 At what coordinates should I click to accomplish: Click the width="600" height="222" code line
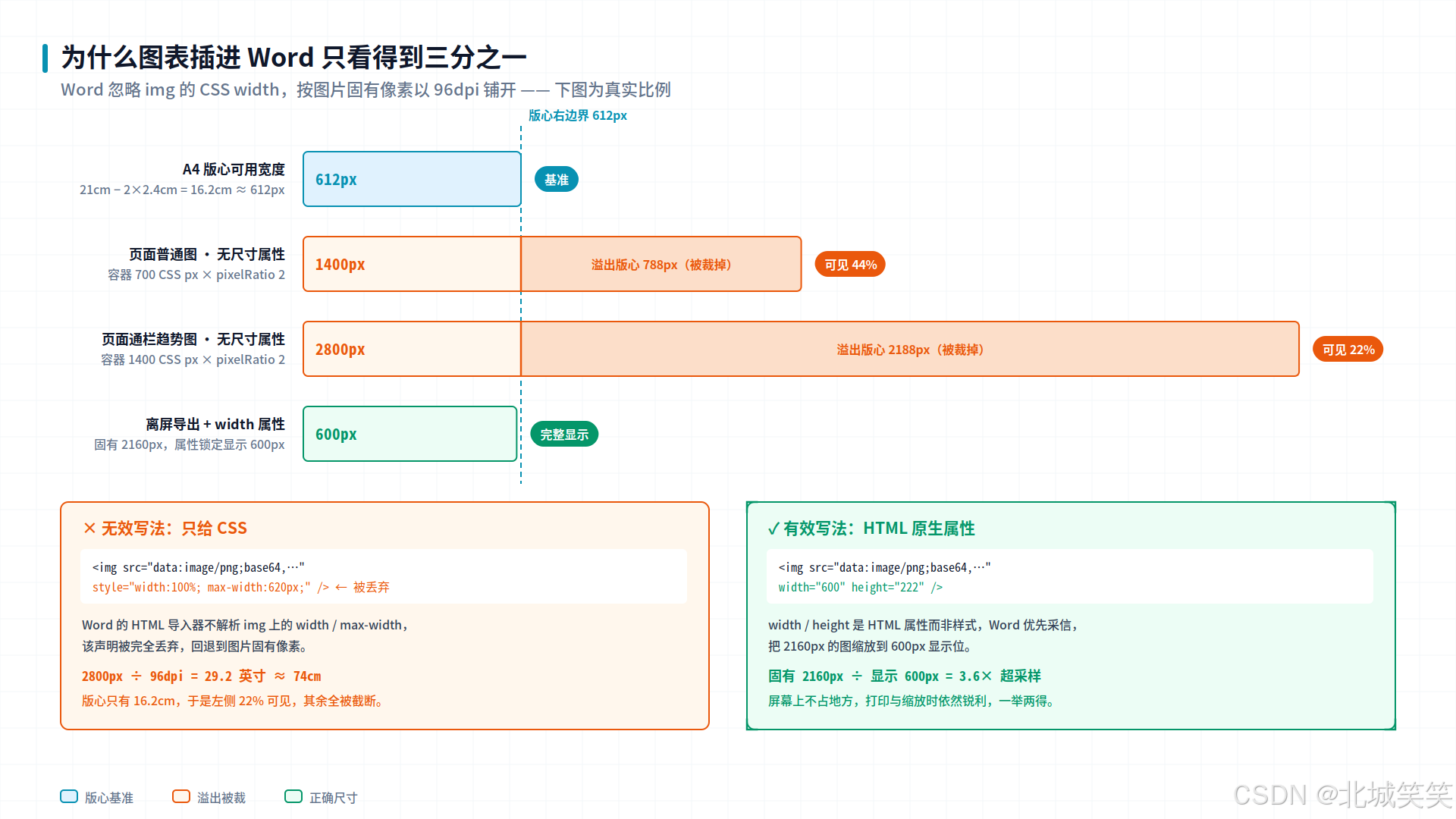861,587
